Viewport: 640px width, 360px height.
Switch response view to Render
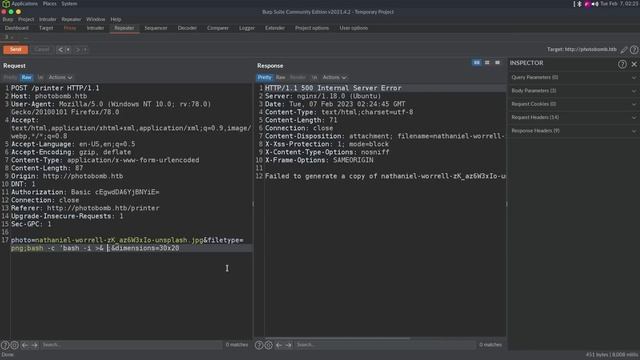[298, 77]
